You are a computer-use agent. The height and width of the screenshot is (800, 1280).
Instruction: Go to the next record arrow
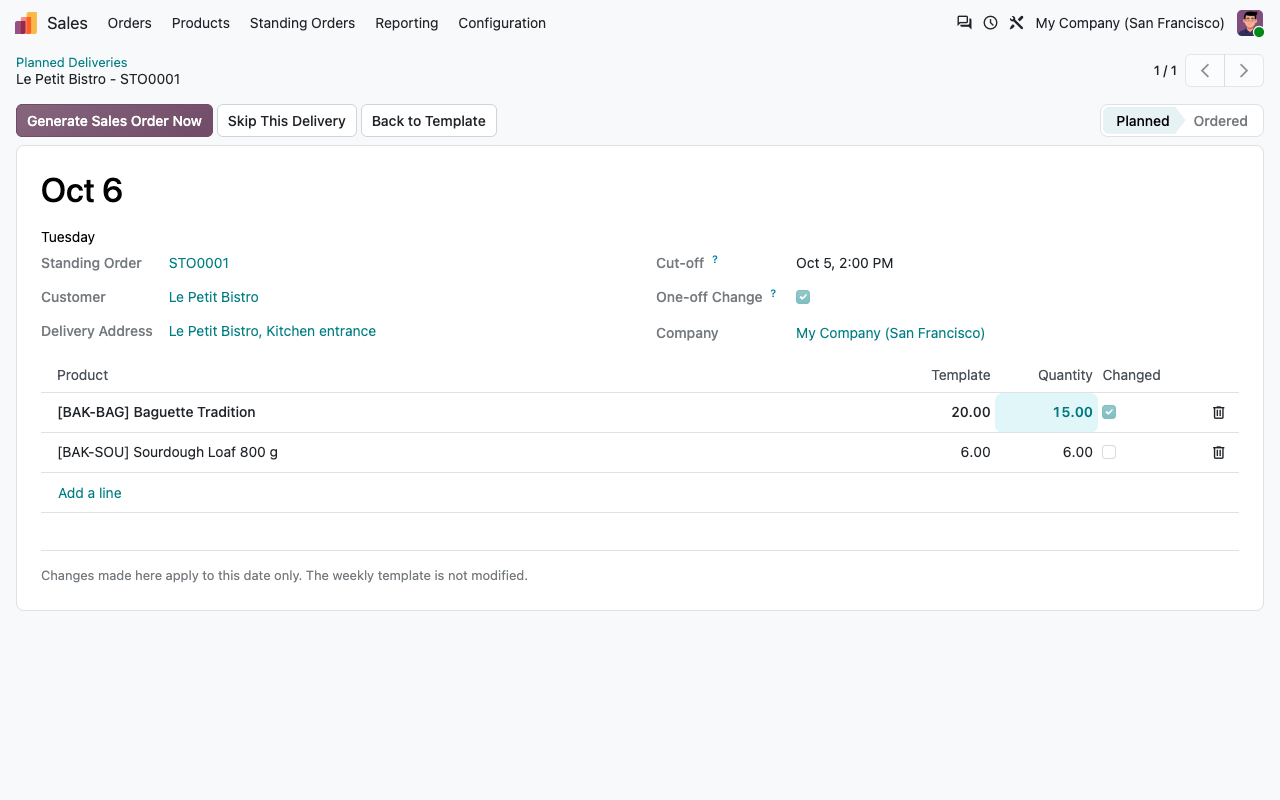[x=1244, y=71]
